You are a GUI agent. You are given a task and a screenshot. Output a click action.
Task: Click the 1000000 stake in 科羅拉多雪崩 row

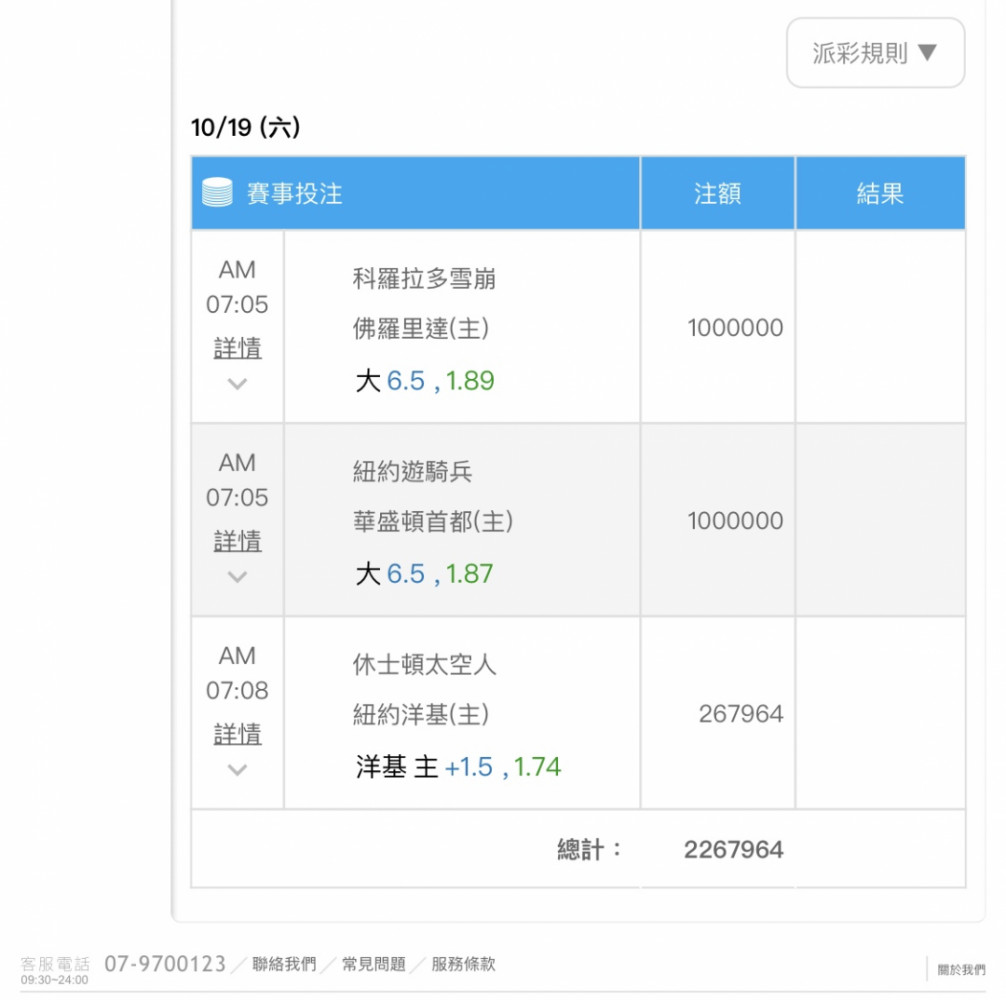[x=735, y=328]
